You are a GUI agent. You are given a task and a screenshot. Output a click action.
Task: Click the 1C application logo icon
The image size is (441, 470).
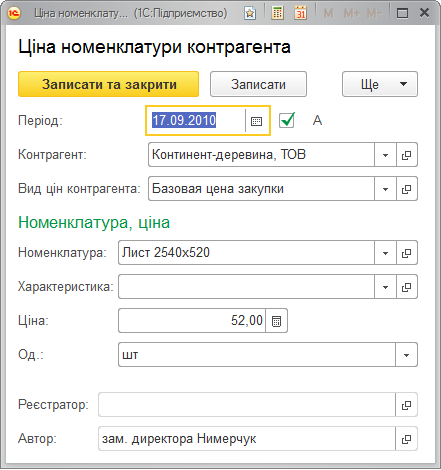click(14, 13)
